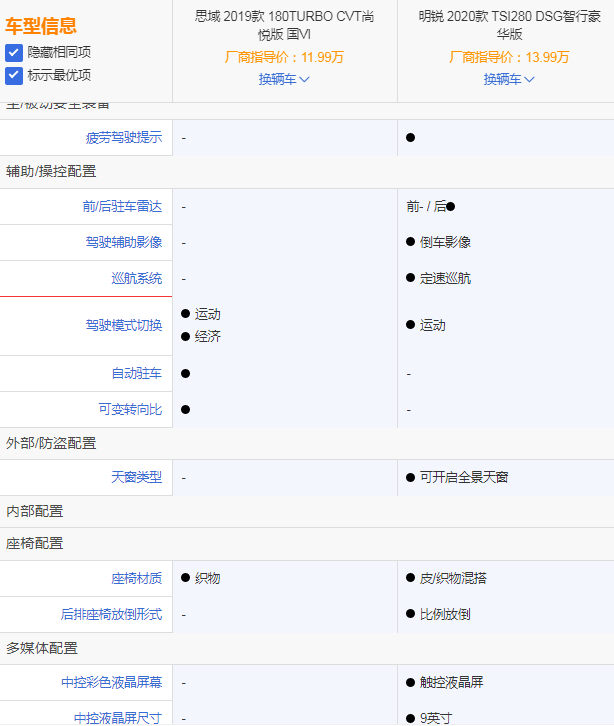Click the 驾驶模式切换 row label
The width and height of the screenshot is (614, 726).
click(123, 325)
